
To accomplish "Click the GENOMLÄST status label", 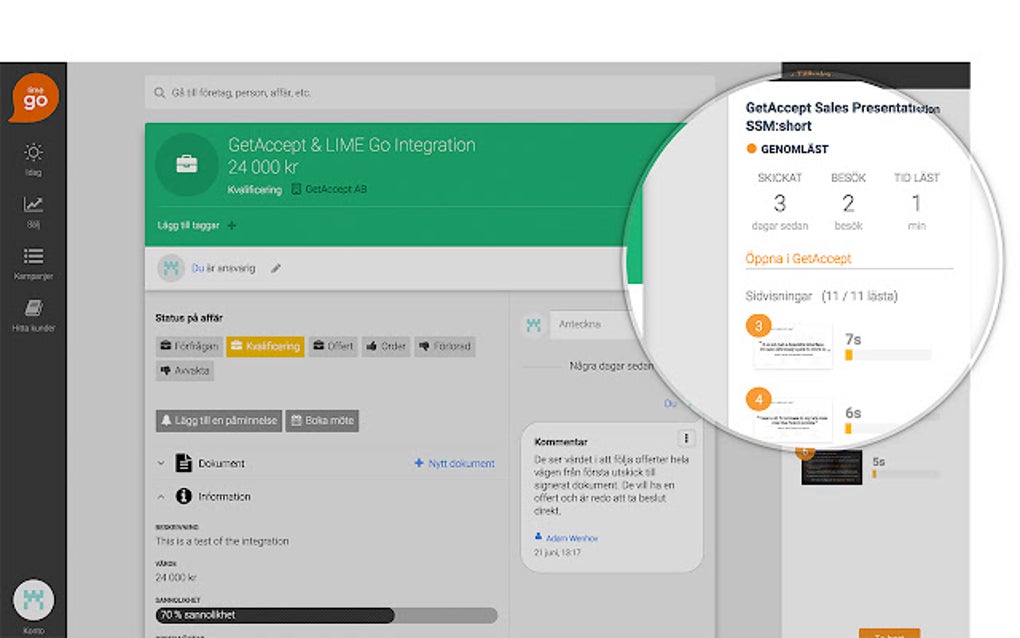I will (794, 149).
